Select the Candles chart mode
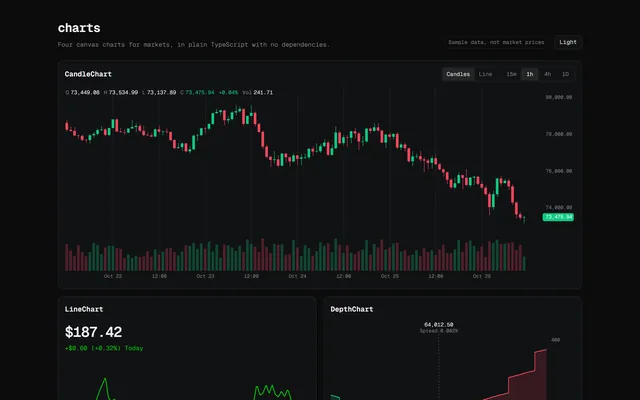 [x=458, y=74]
